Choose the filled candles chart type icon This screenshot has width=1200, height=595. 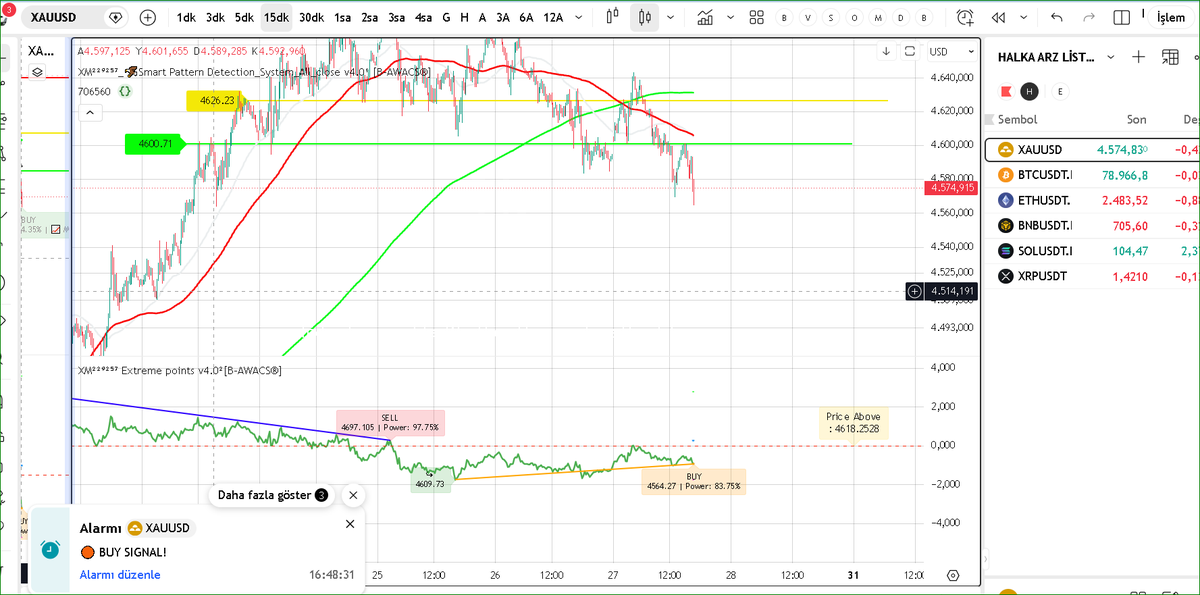[x=645, y=17]
